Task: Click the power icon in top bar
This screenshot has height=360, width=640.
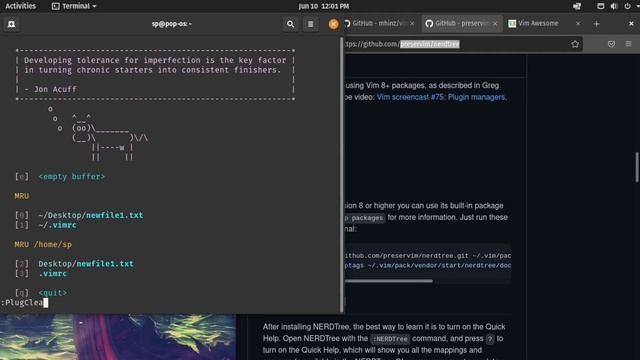Action: coord(627,6)
